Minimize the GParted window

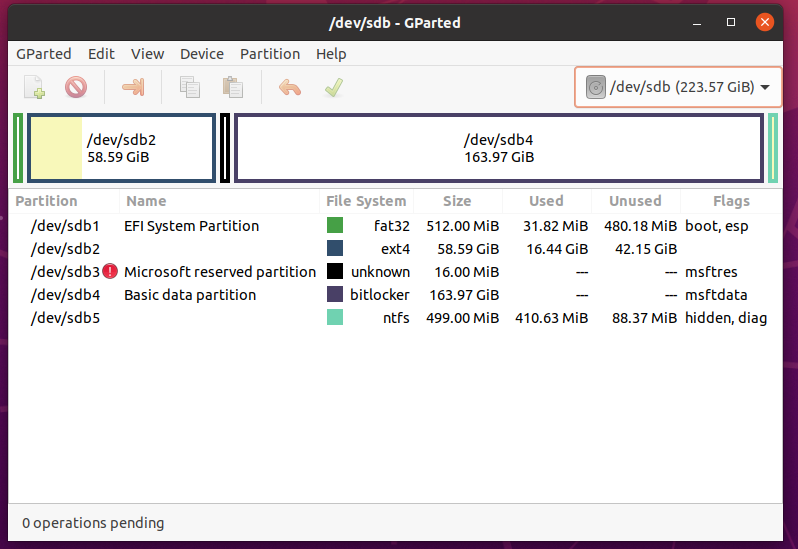click(697, 22)
